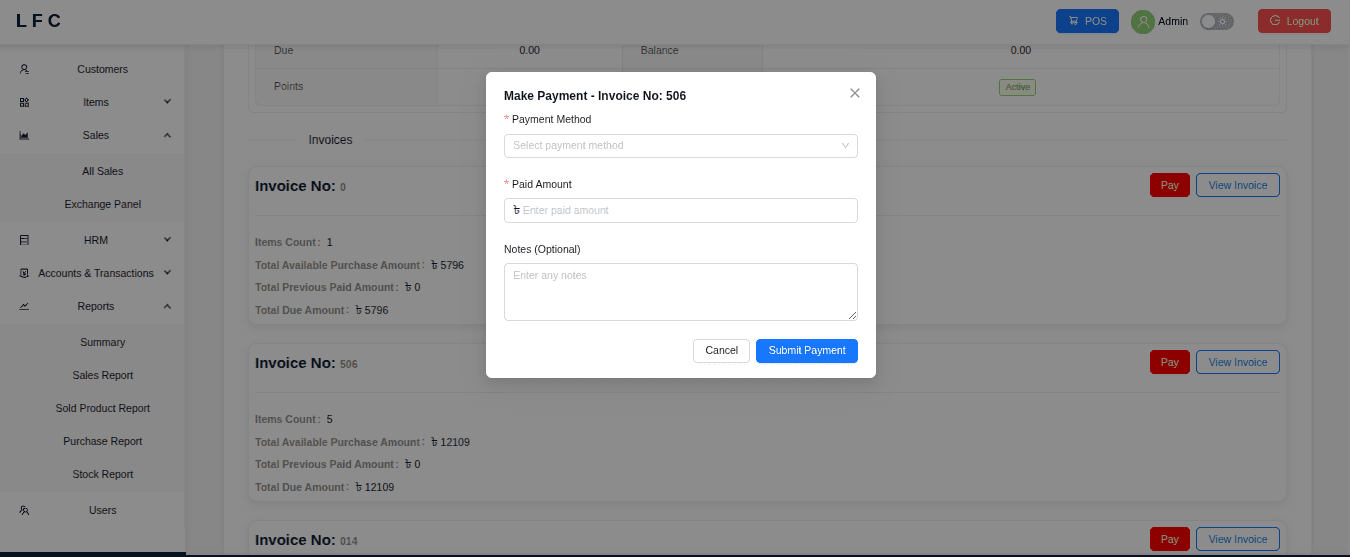The height and width of the screenshot is (557, 1350).
Task: Click the Customers sidebar icon
Action: (24, 69)
